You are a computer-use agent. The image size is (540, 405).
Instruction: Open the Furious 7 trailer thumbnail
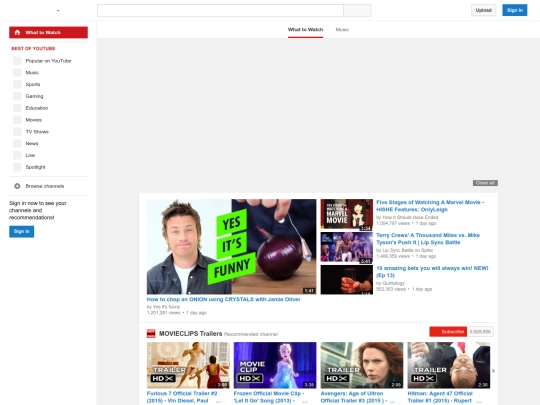pyautogui.click(x=188, y=365)
